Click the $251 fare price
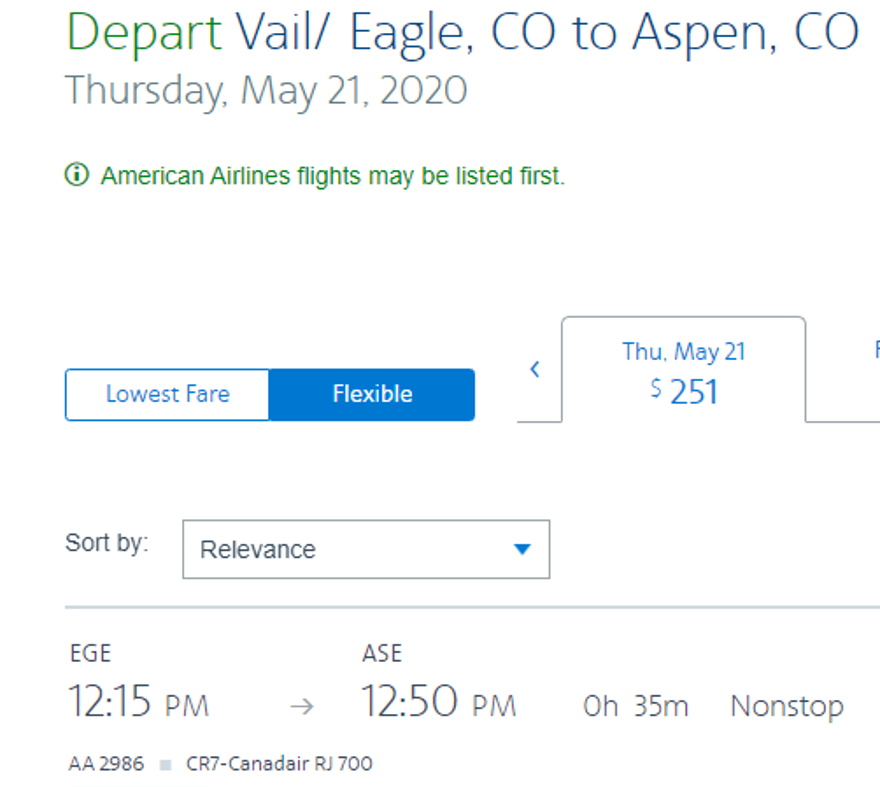This screenshot has width=880, height=787. [684, 391]
